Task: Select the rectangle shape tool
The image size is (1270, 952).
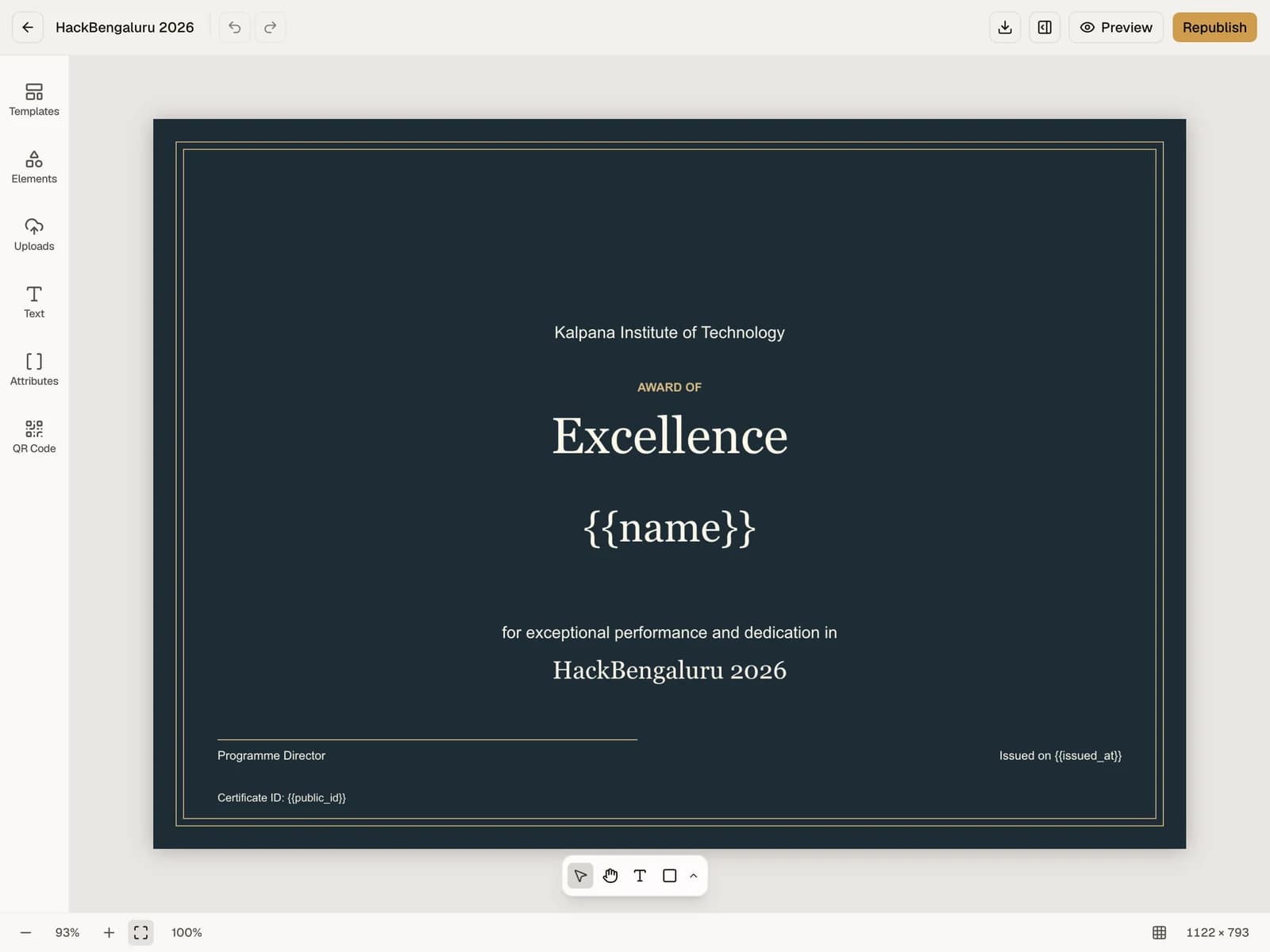Action: coord(670,876)
